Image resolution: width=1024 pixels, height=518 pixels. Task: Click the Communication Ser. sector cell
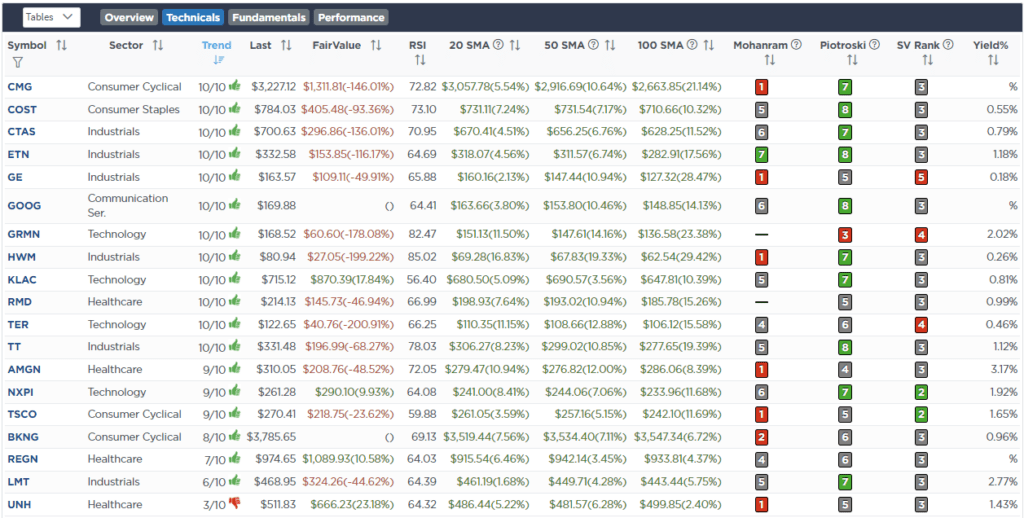128,206
